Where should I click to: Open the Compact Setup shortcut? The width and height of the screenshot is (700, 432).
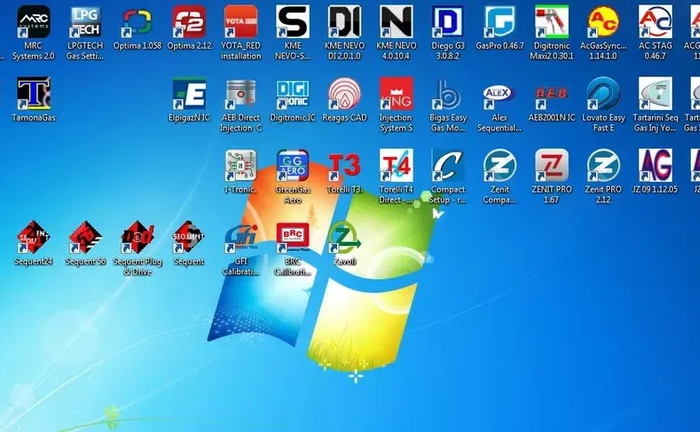447,166
